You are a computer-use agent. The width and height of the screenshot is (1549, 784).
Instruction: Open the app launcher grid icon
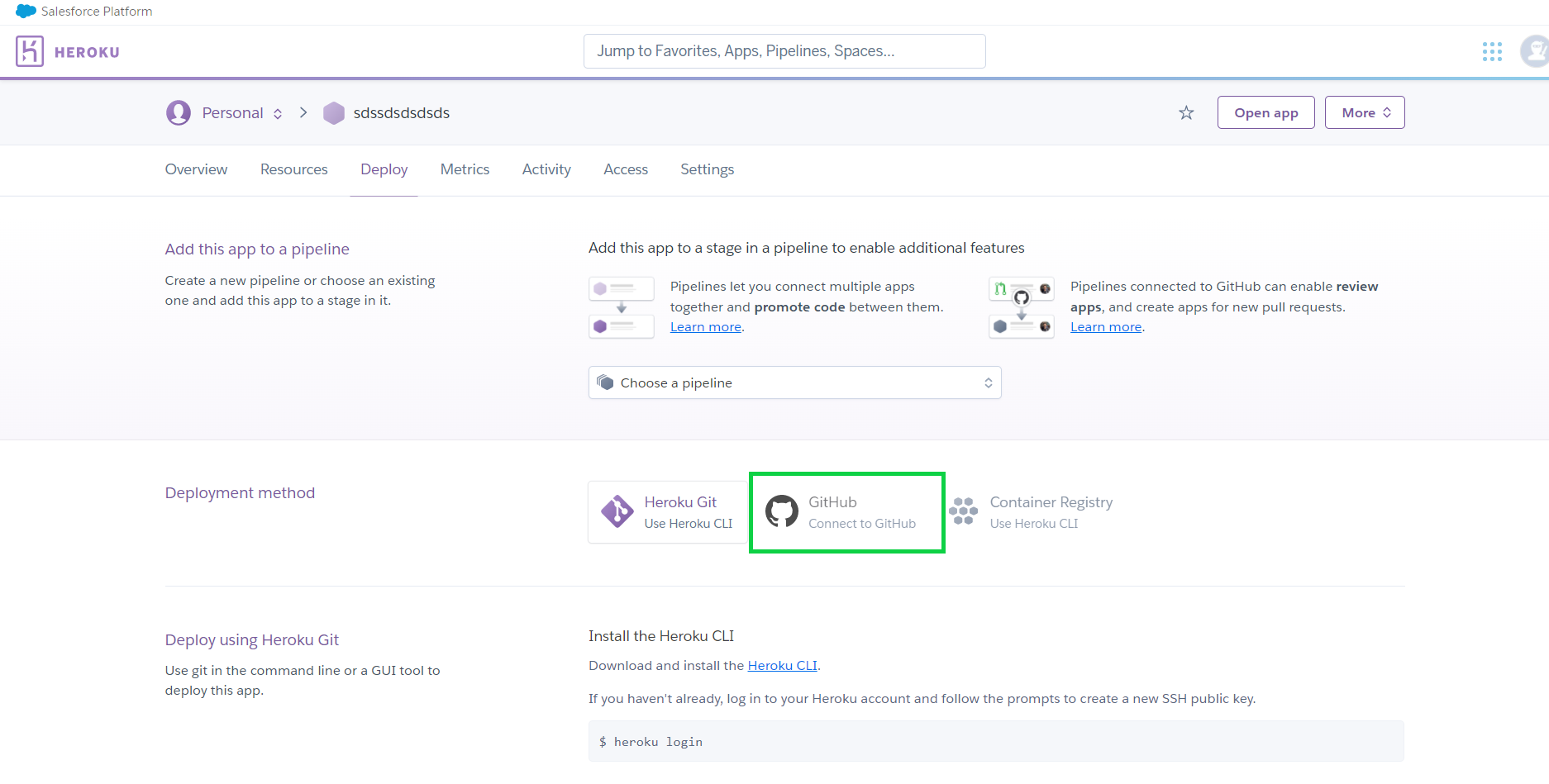[1492, 52]
